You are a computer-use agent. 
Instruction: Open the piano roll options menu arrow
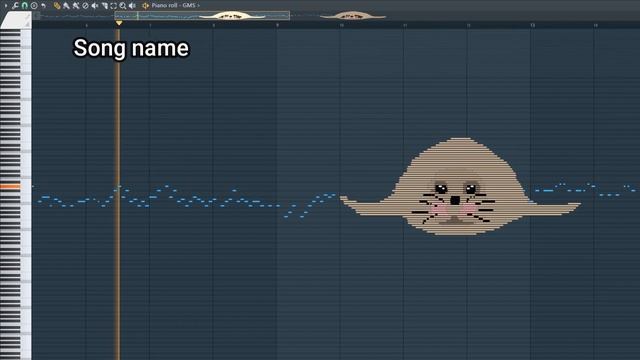tap(6, 6)
